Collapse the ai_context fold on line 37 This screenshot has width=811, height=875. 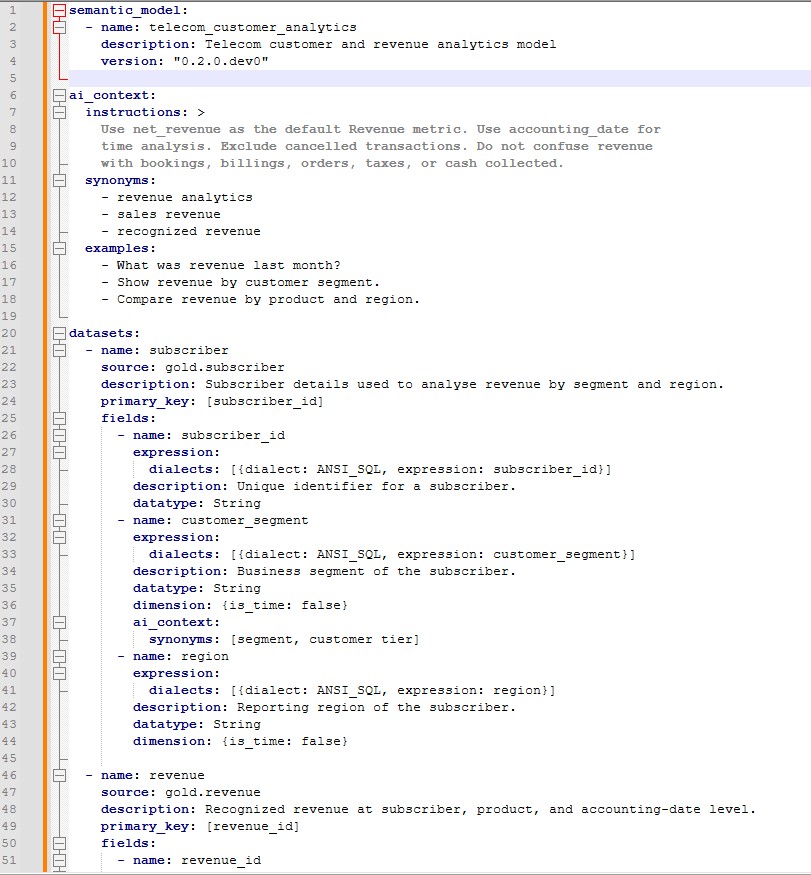[x=59, y=622]
